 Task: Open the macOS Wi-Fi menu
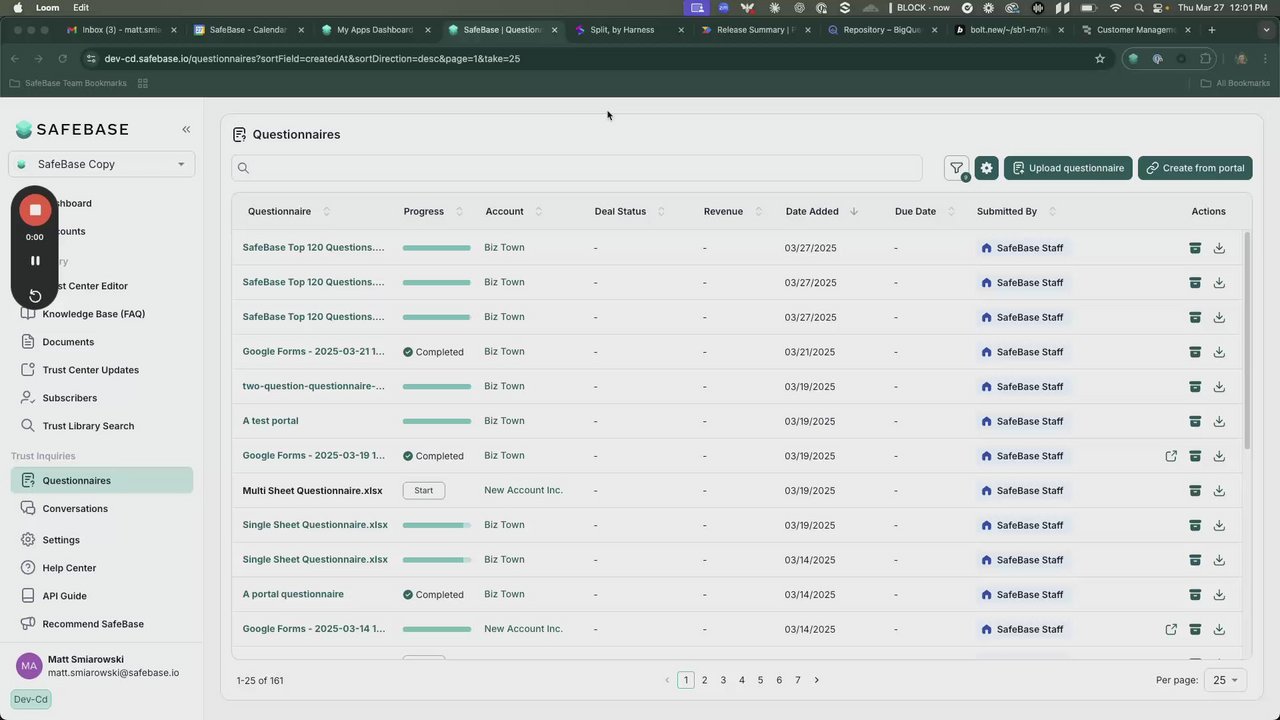click(x=1115, y=8)
